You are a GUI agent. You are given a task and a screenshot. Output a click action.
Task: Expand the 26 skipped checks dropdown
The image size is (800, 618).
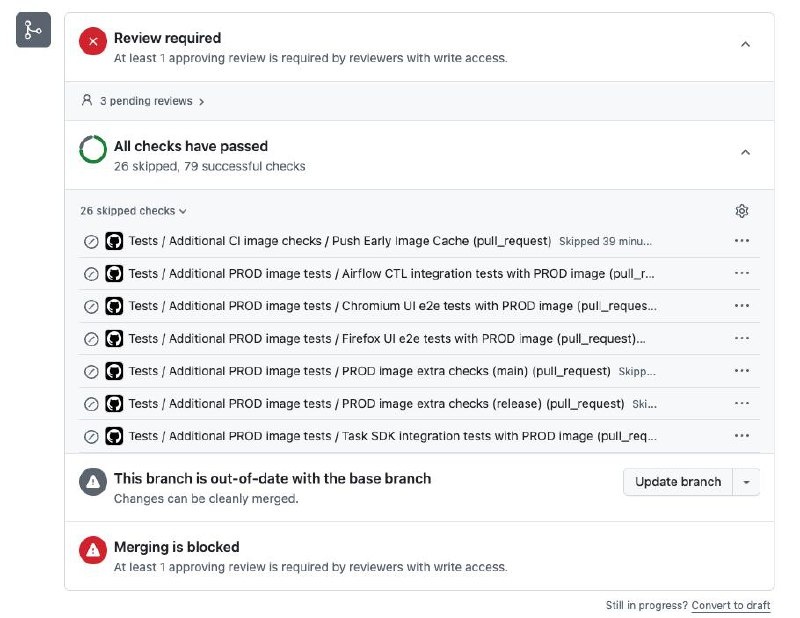point(134,211)
